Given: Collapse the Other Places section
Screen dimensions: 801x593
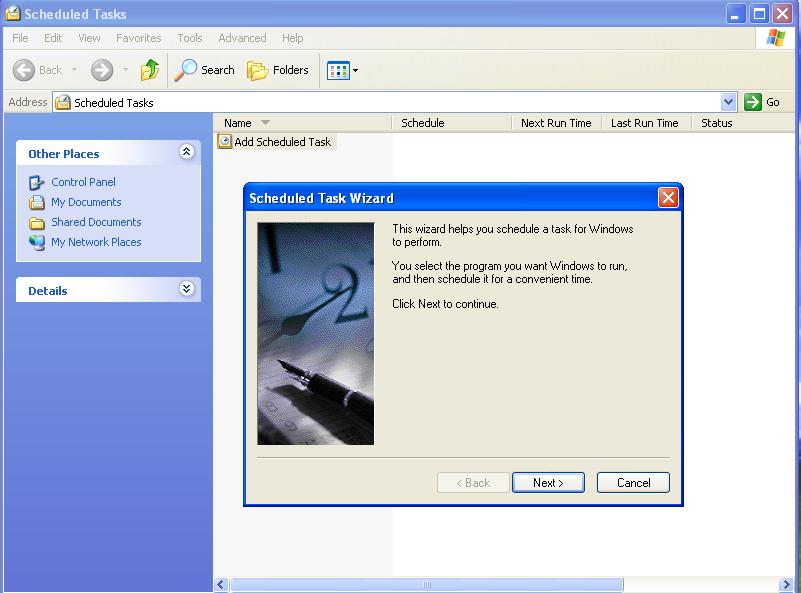Looking at the screenshot, I should click(x=186, y=153).
